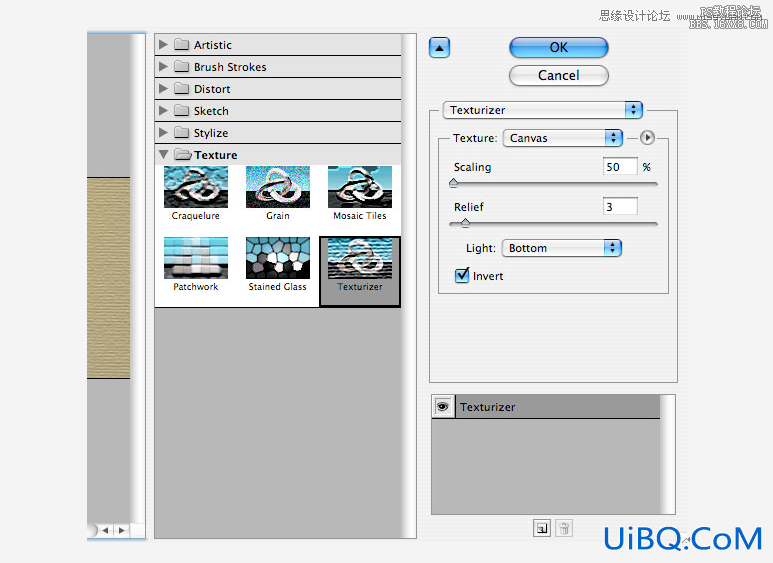Click the New effect layer icon
The height and width of the screenshot is (563, 773).
[x=542, y=528]
